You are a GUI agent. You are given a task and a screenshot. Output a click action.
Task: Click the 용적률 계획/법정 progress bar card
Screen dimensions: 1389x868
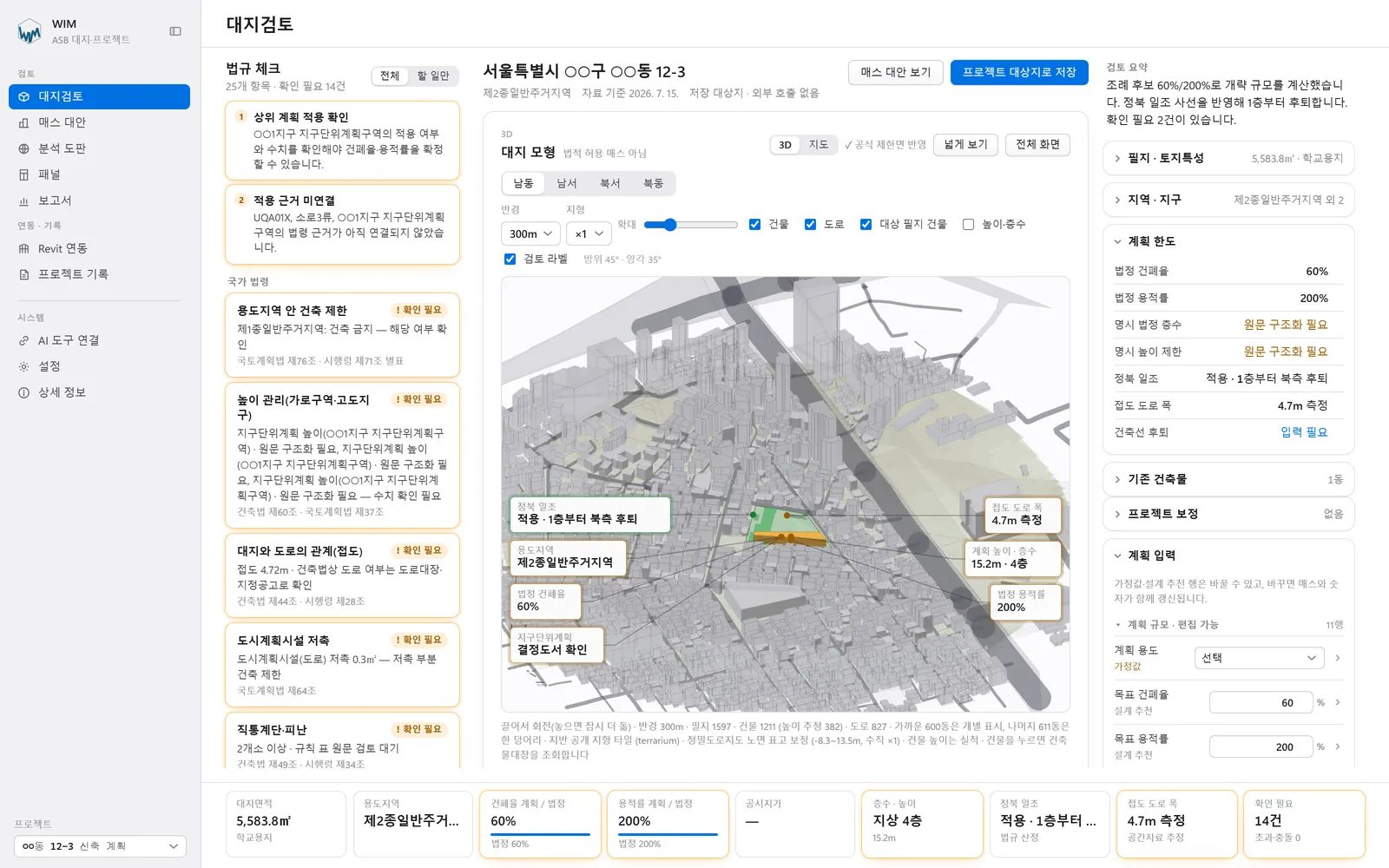[667, 824]
